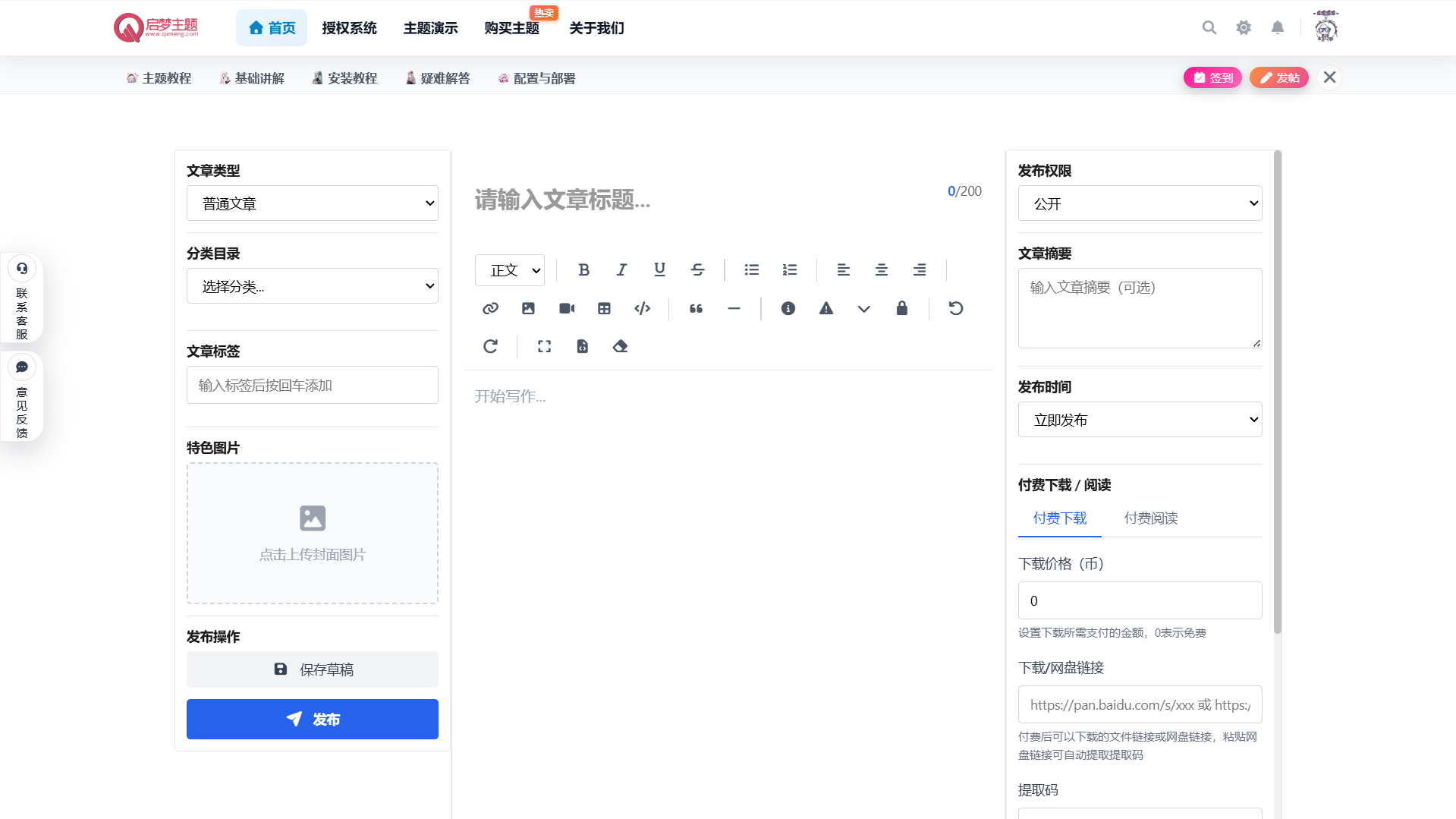Apply italic text formatting

(x=621, y=269)
